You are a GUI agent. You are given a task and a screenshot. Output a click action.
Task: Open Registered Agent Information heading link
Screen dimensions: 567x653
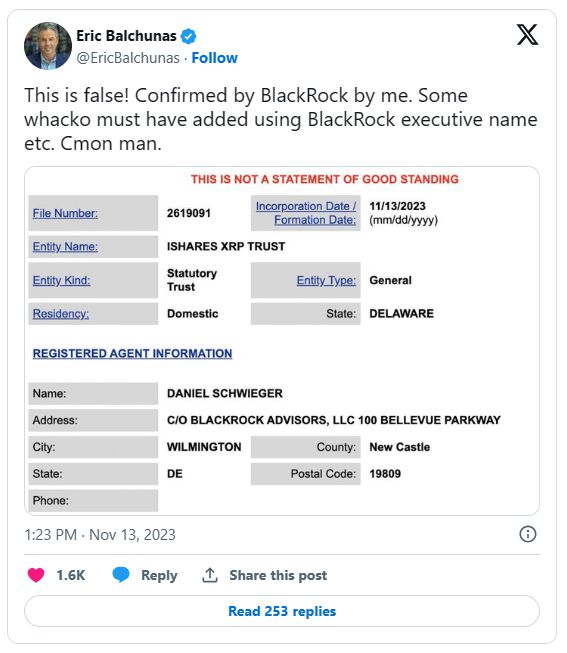tap(132, 353)
